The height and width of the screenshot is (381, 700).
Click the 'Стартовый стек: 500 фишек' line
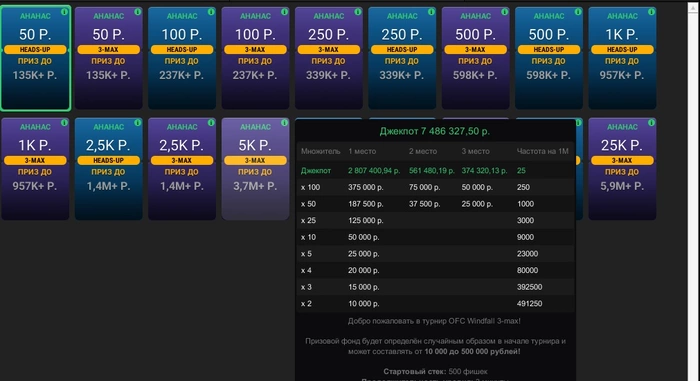435,372
